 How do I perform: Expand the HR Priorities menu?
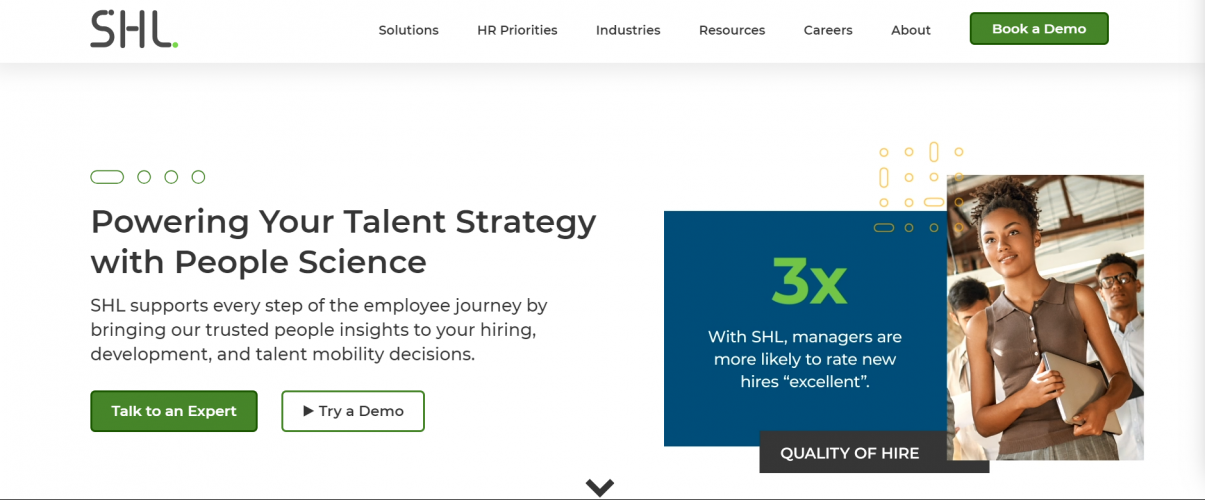point(517,30)
